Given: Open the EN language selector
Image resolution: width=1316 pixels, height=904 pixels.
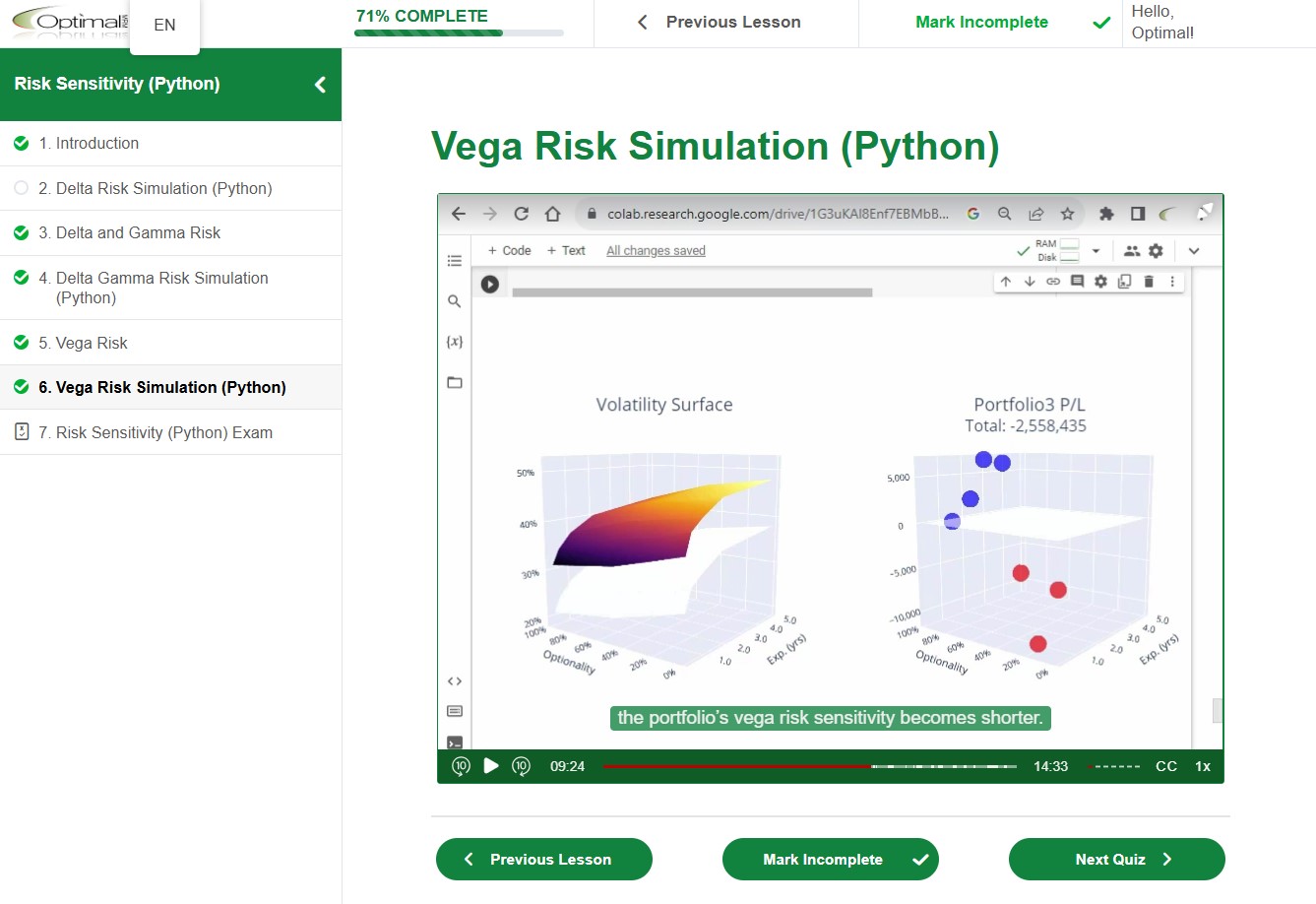Looking at the screenshot, I should (x=164, y=25).
